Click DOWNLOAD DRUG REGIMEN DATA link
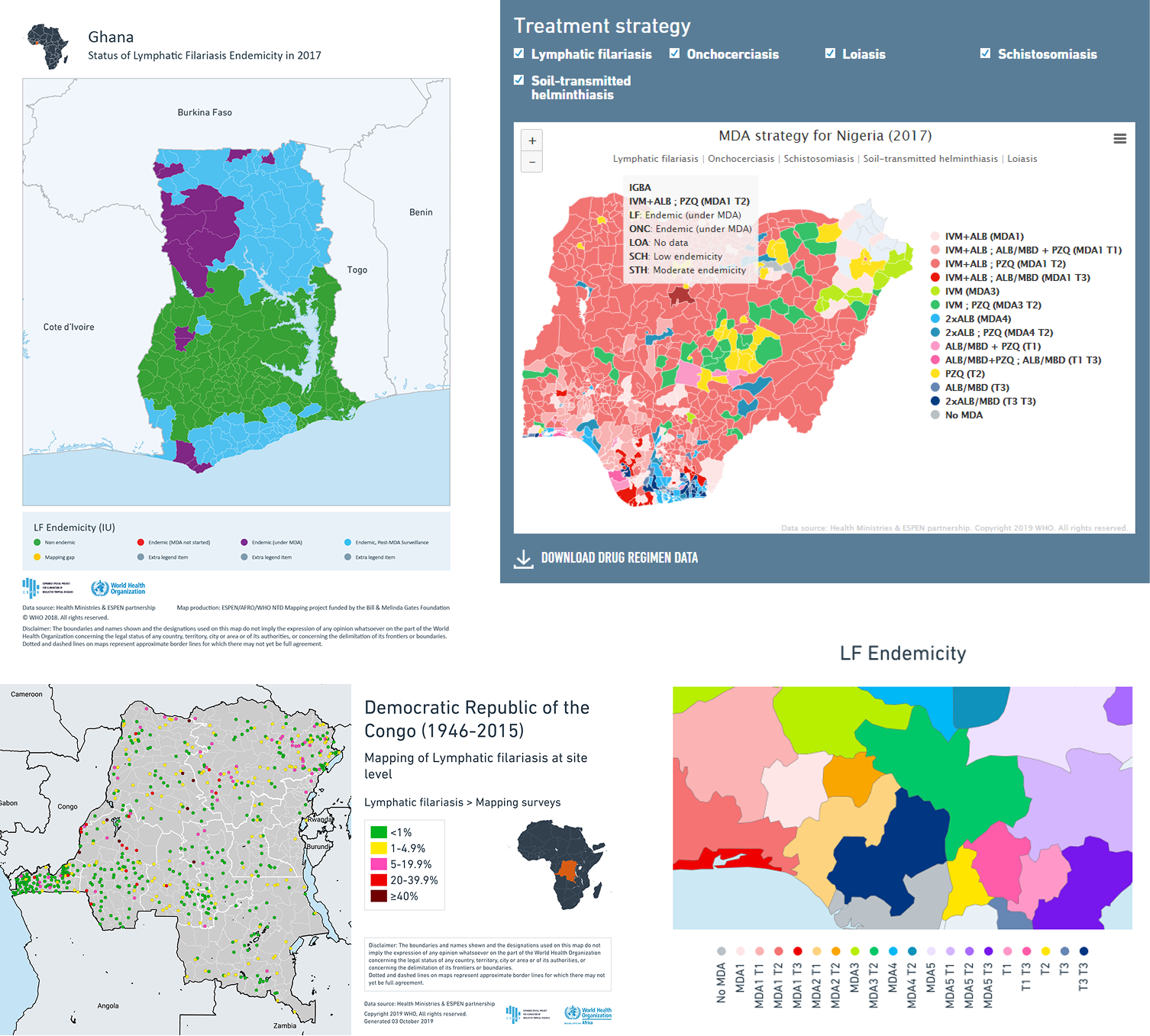The image size is (1150, 1036). 619,558
